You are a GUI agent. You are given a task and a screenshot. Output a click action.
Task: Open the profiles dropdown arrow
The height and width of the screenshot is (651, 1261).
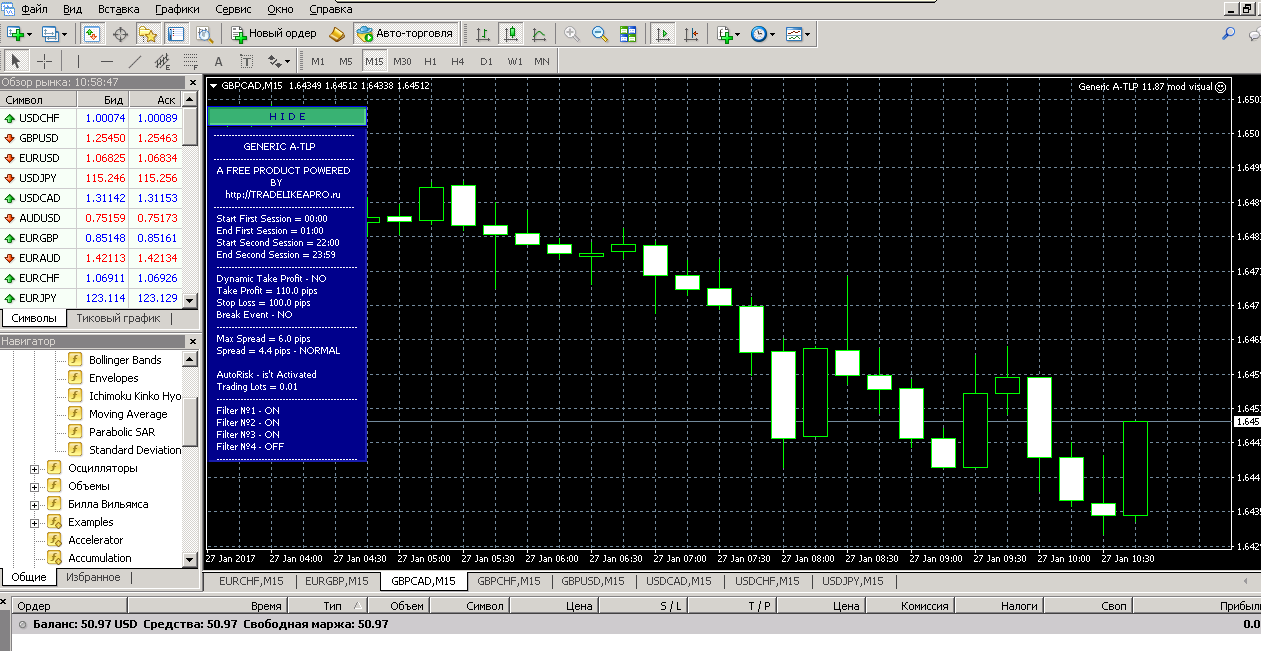tap(64, 35)
